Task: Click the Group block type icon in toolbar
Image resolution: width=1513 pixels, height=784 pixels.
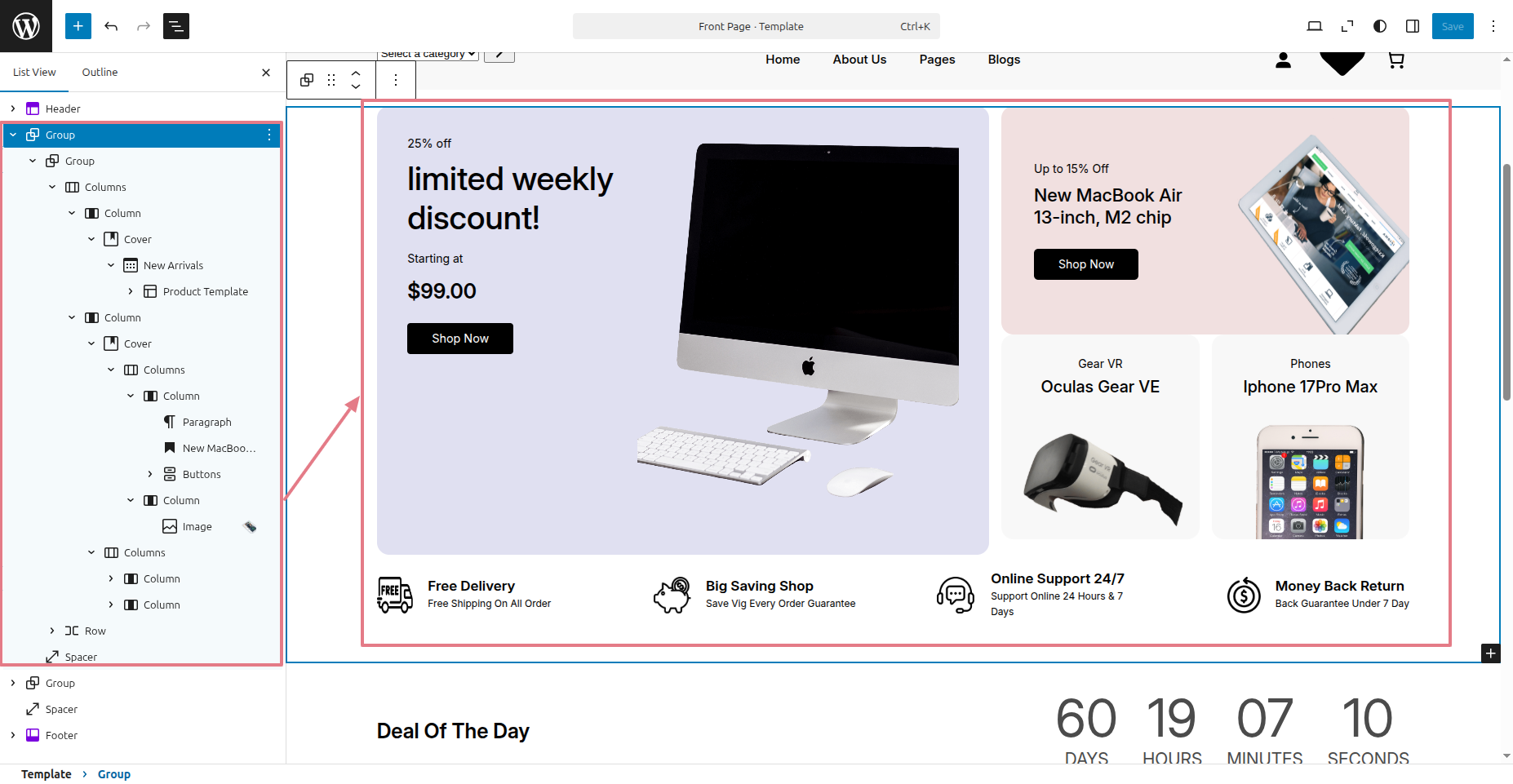Action: pyautogui.click(x=307, y=80)
